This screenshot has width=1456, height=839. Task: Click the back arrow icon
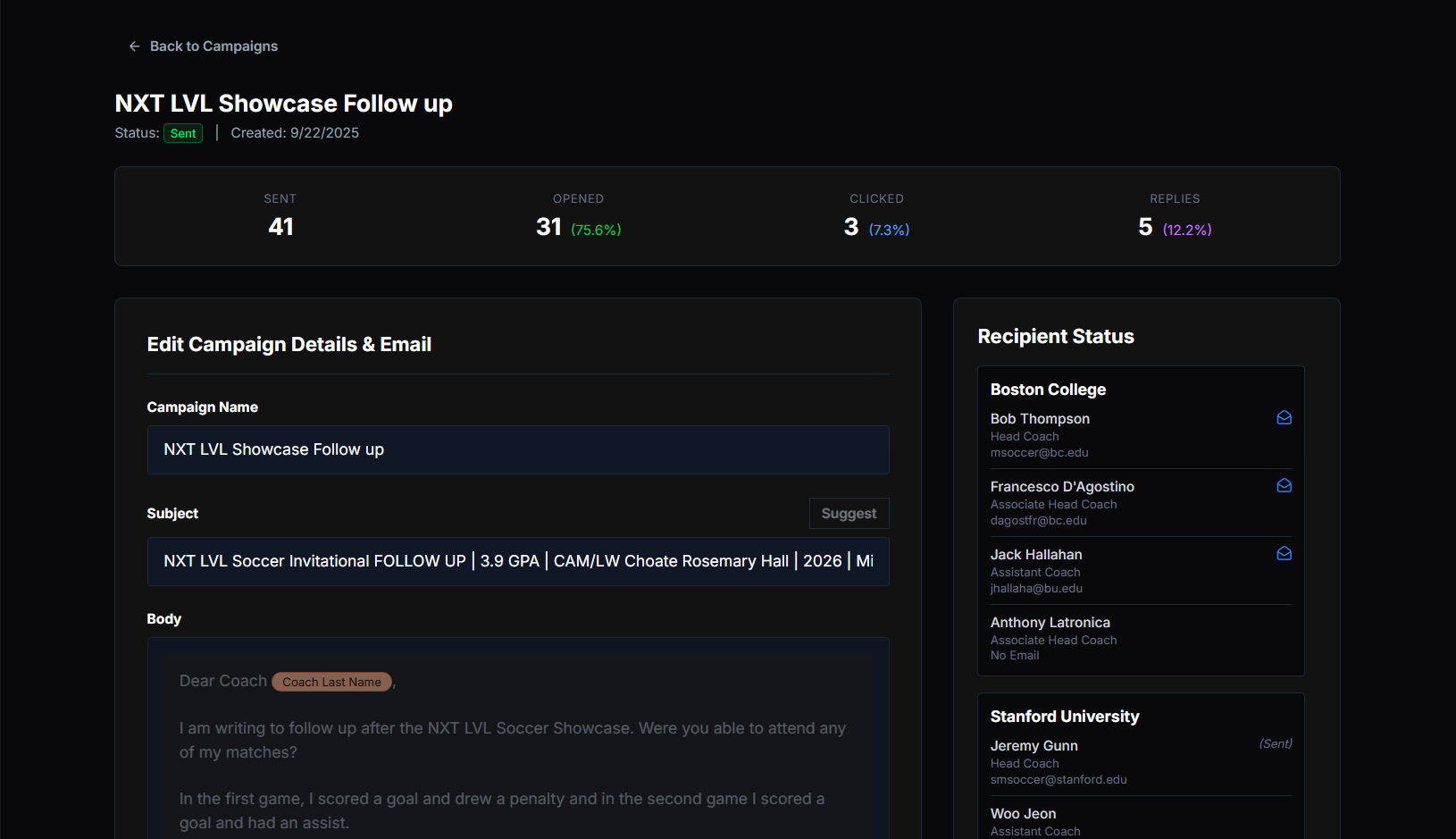(x=134, y=46)
